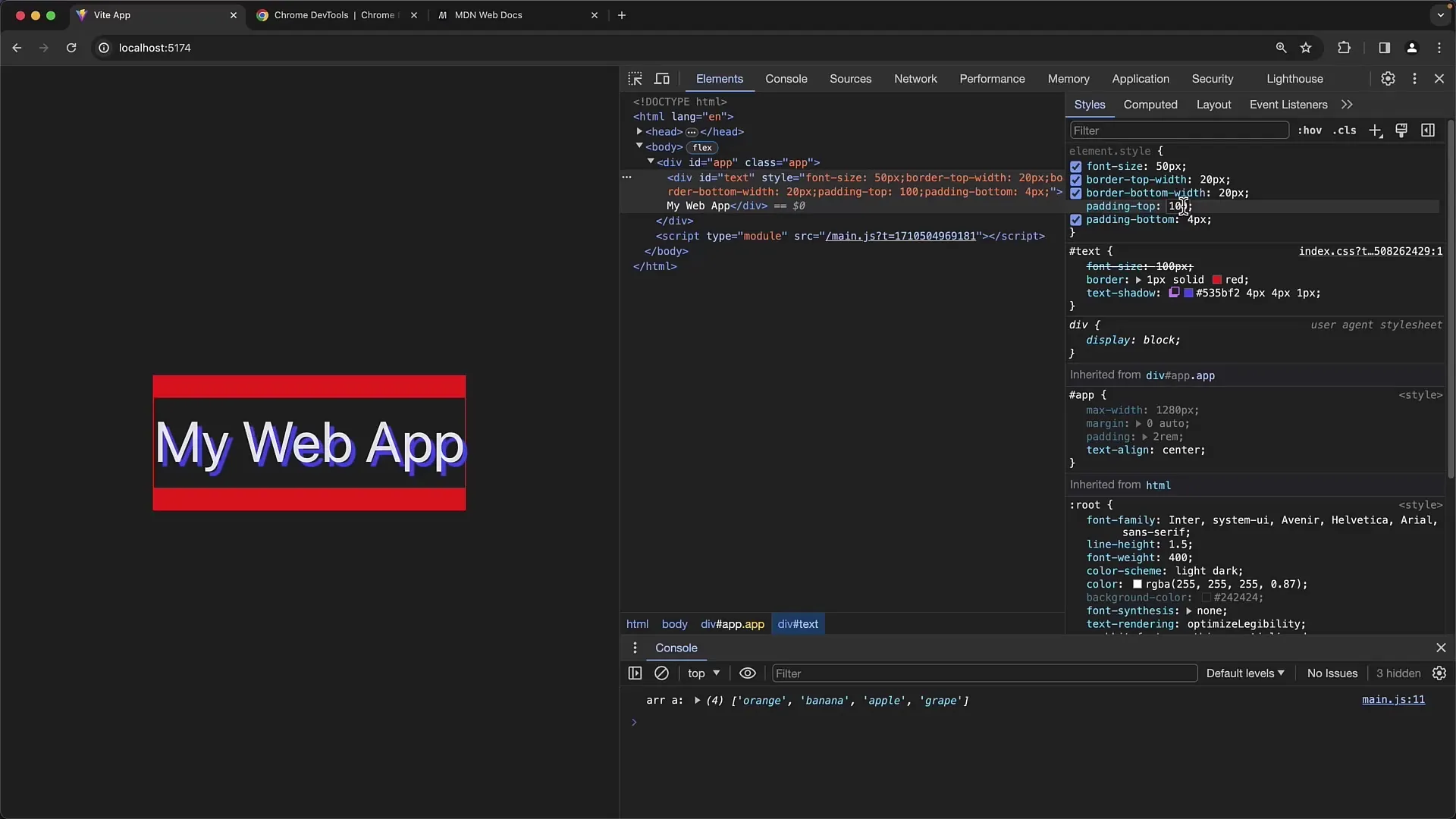Open the DevTools more options kebab menu
The image size is (1456, 819).
click(x=1414, y=79)
